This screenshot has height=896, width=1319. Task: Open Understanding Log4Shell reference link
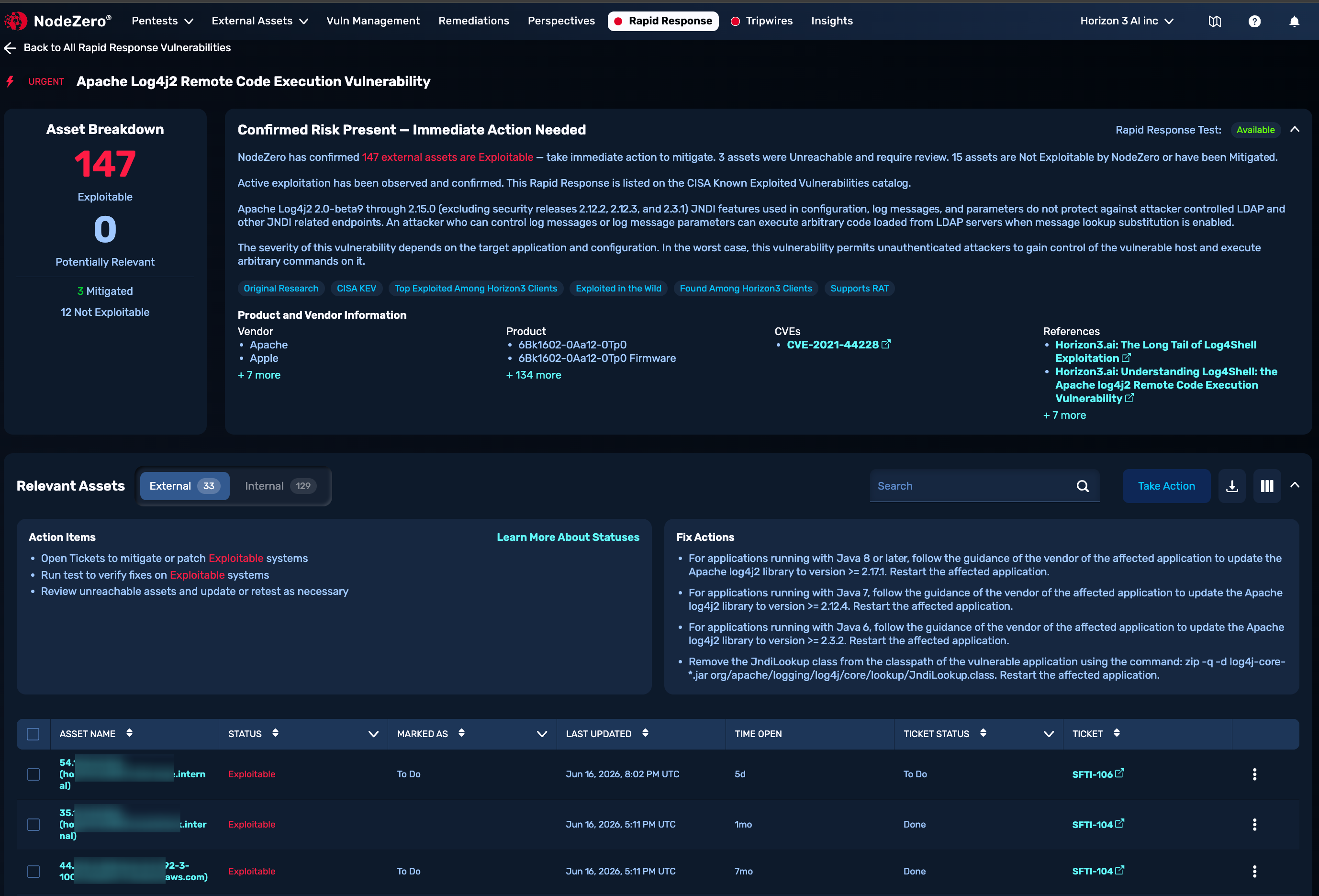[x=1166, y=385]
